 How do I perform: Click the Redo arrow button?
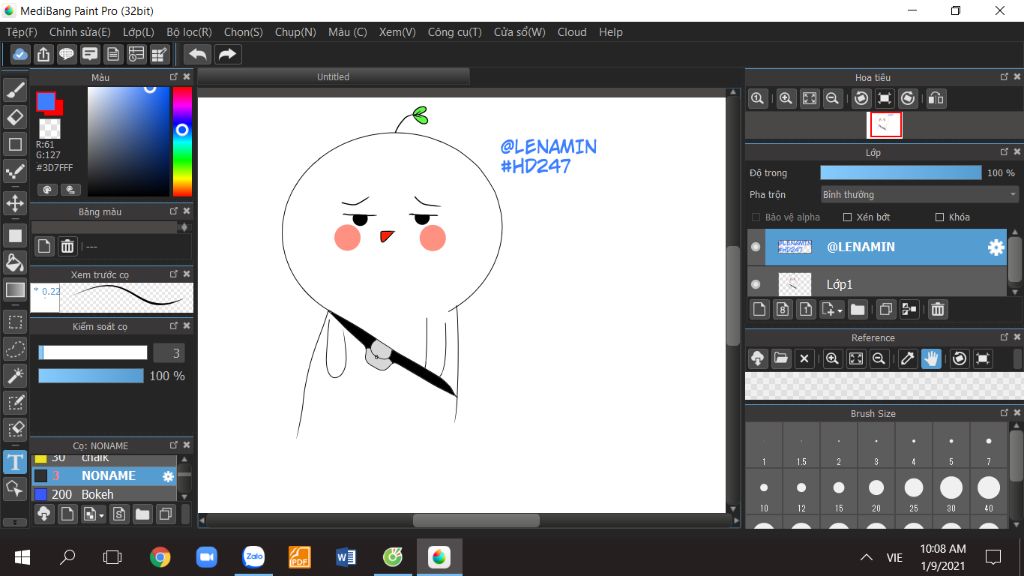[x=227, y=54]
